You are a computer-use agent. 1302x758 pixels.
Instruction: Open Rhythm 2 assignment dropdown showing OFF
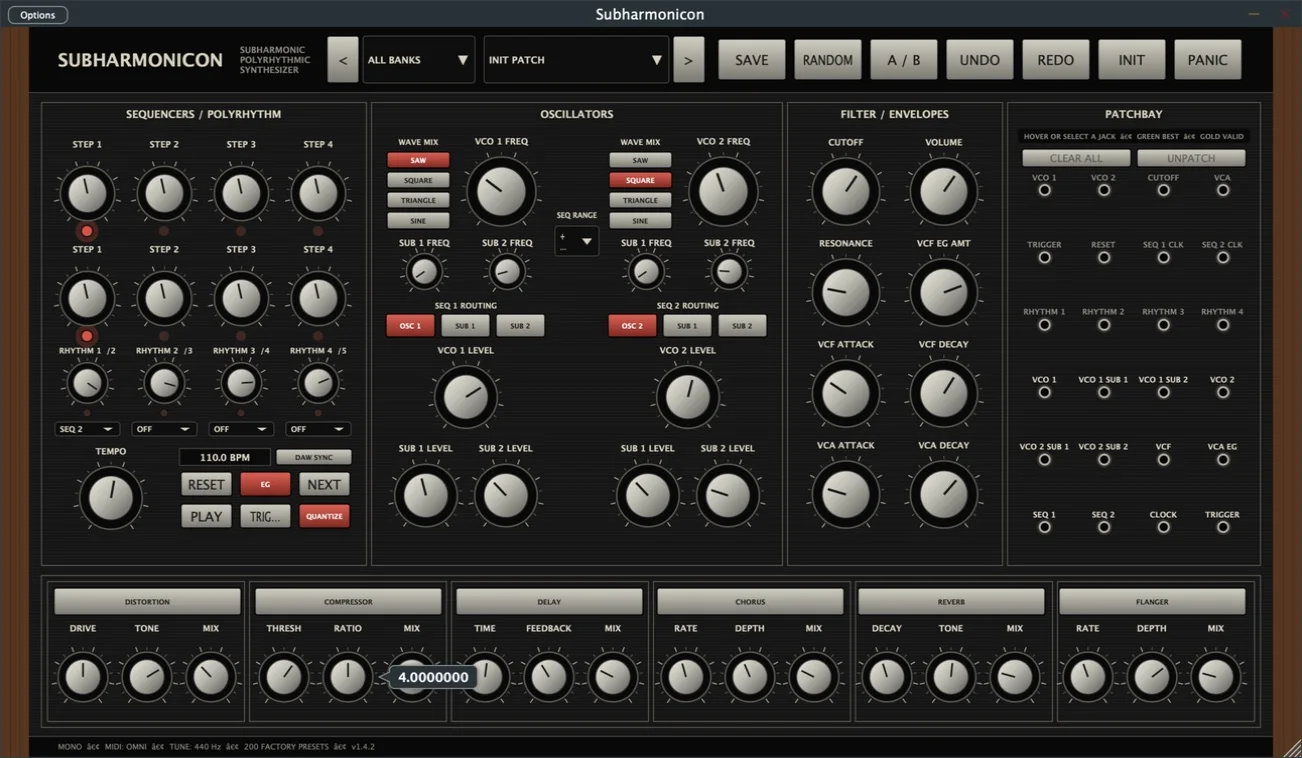tap(164, 429)
